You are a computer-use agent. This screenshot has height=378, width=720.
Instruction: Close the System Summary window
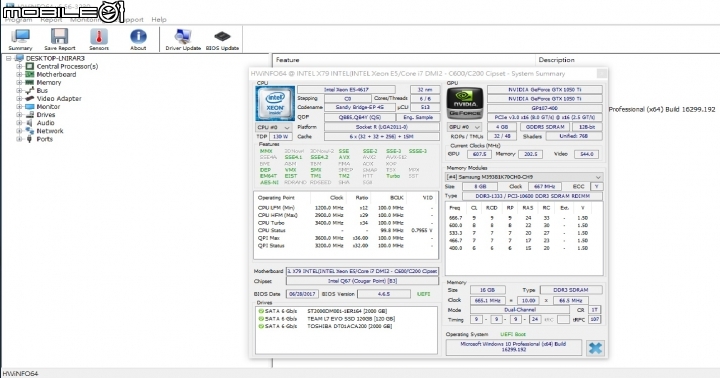(x=602, y=73)
